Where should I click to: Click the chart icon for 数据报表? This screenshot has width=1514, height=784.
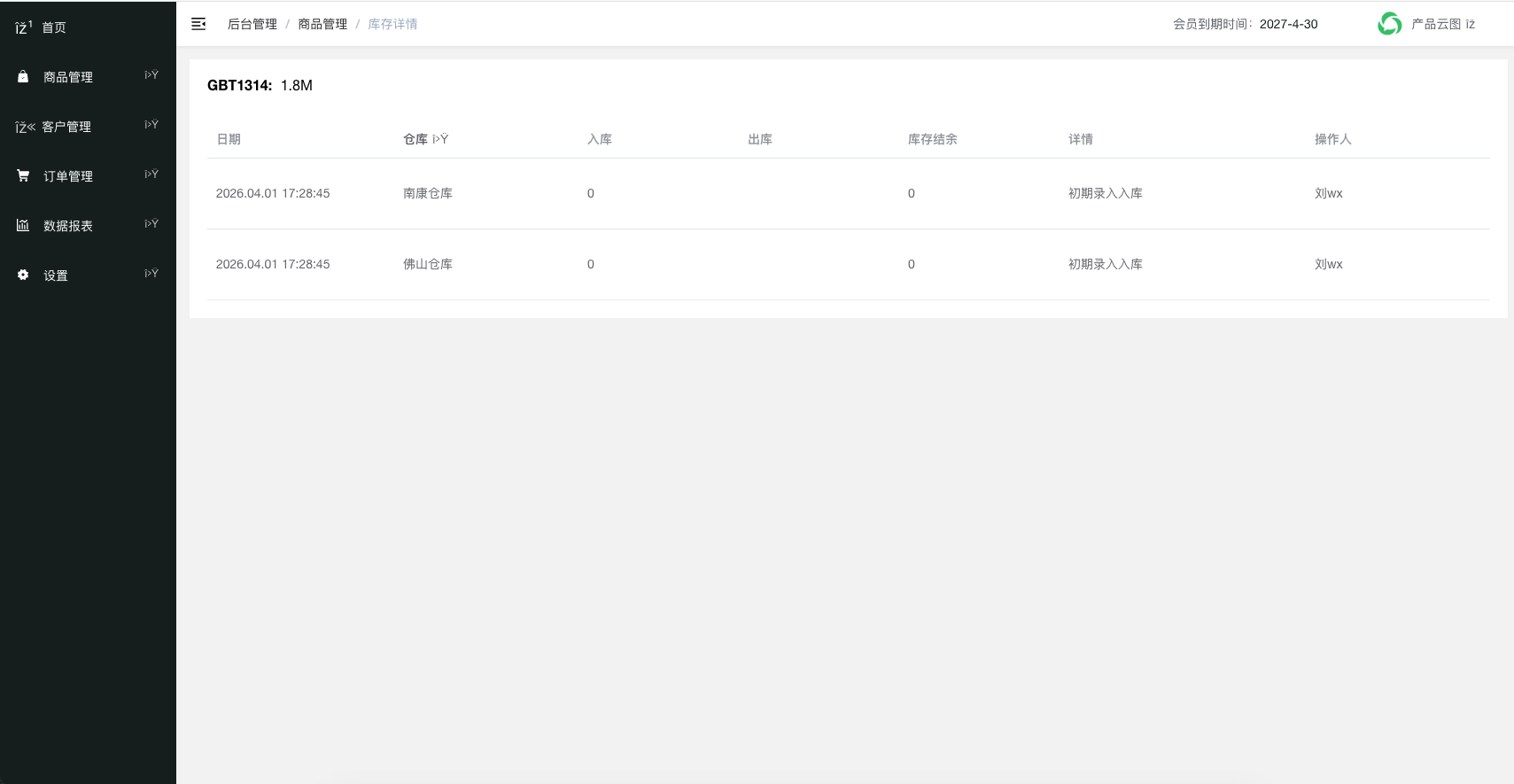click(23, 226)
